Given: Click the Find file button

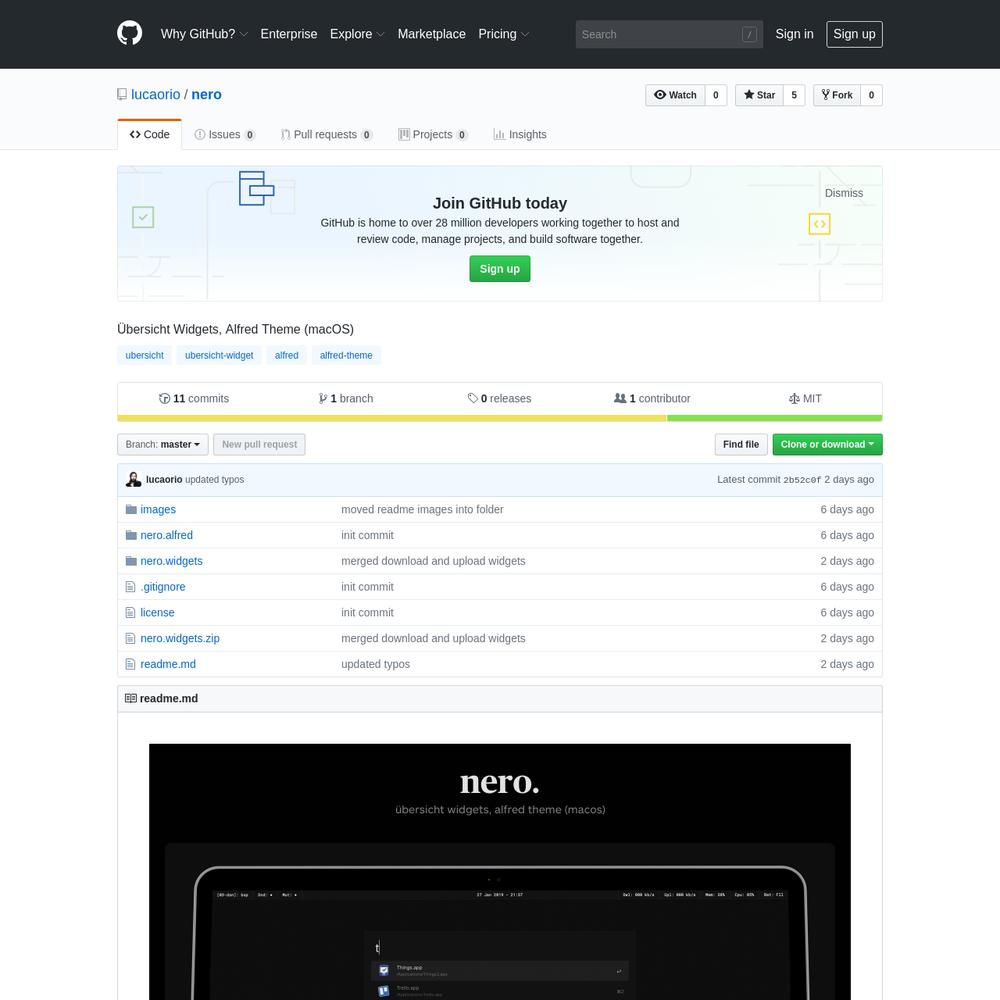Looking at the screenshot, I should coord(741,445).
